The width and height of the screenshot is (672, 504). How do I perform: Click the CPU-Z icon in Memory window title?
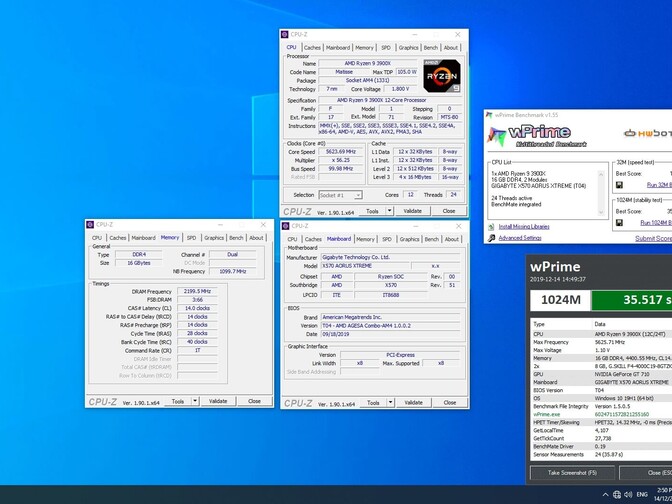click(x=90, y=225)
